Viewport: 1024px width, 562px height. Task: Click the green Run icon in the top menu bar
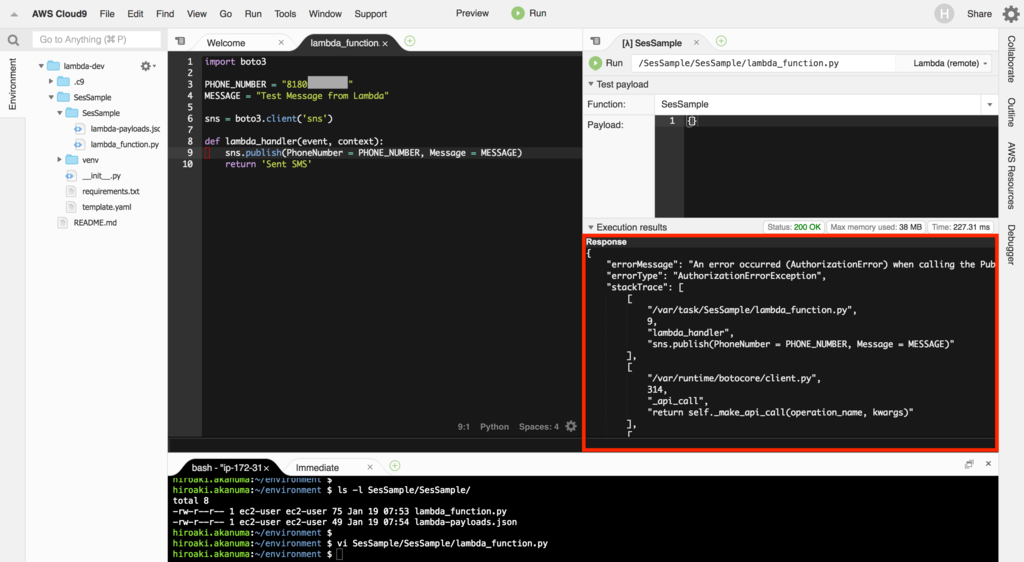pos(518,13)
